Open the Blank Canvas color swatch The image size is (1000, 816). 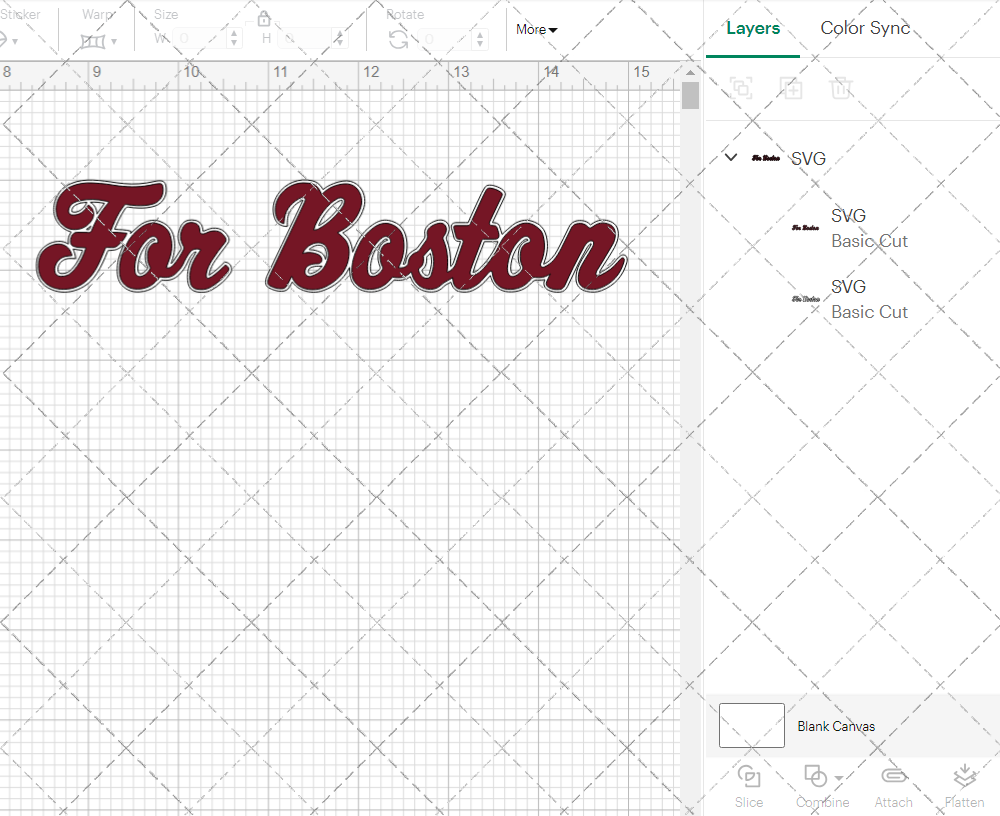[751, 726]
